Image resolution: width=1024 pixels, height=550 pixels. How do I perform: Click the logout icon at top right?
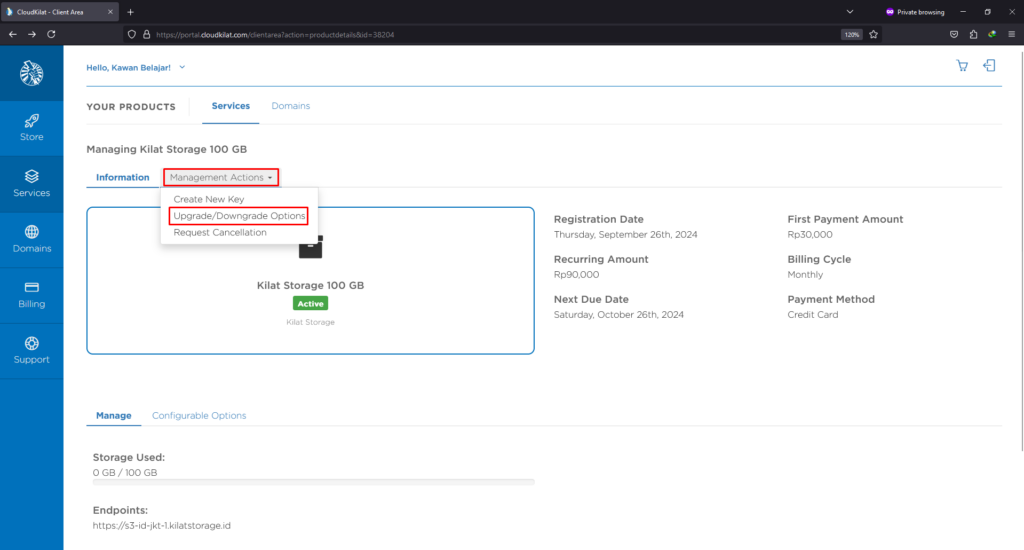point(989,65)
